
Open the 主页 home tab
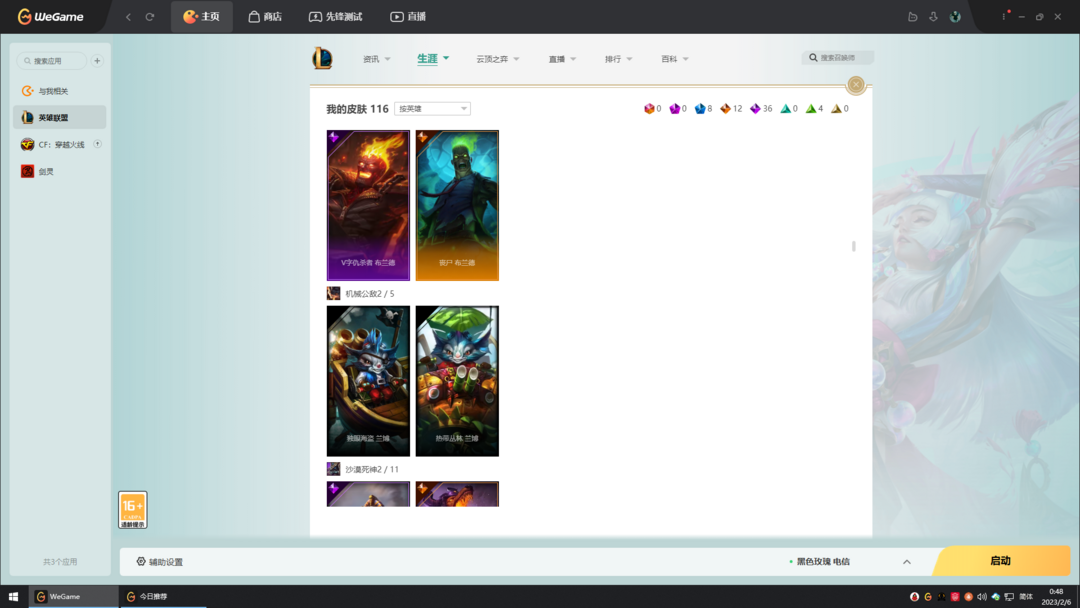(201, 17)
